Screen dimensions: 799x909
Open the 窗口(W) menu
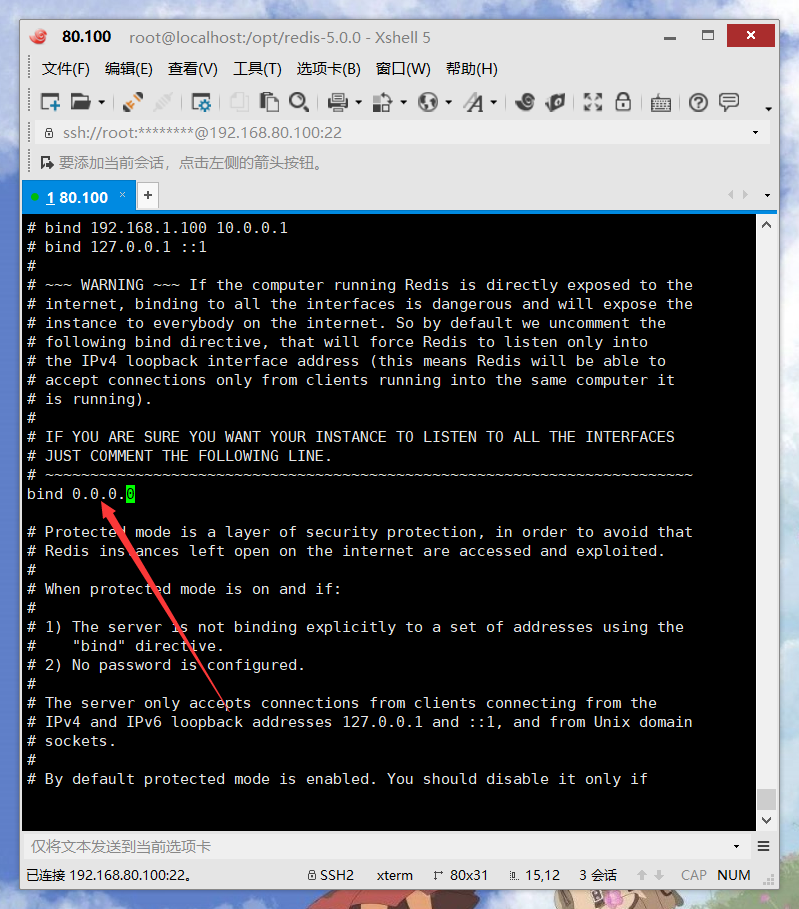(x=403, y=69)
